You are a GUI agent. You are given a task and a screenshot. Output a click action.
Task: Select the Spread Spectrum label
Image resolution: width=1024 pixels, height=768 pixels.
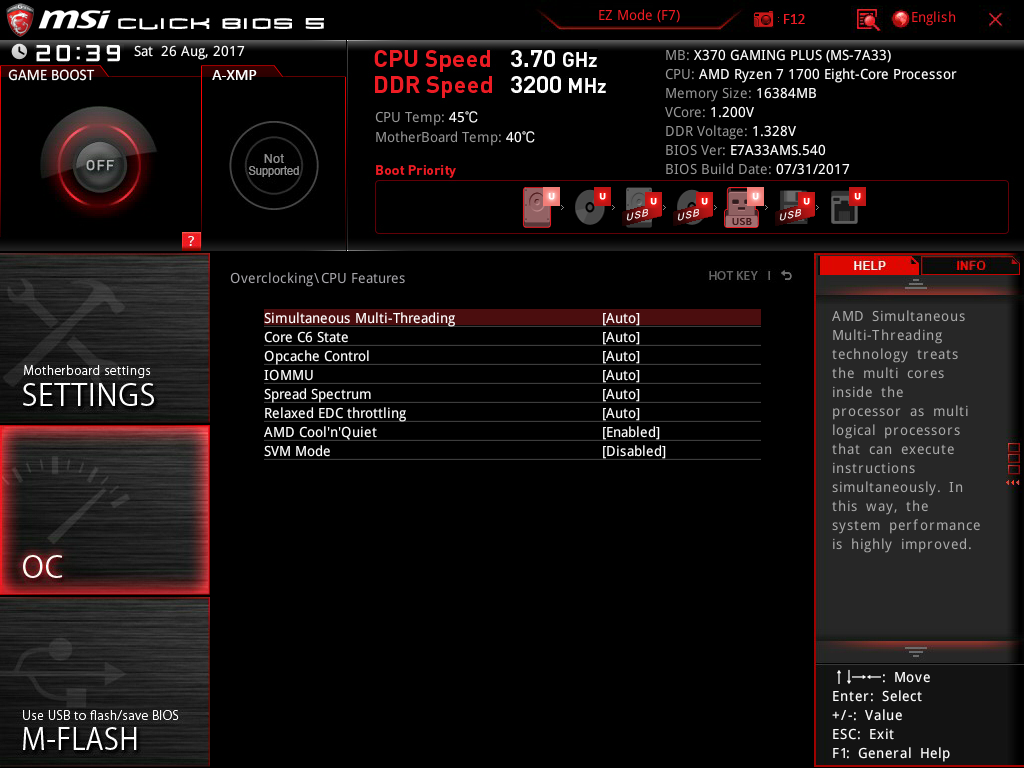tap(317, 394)
